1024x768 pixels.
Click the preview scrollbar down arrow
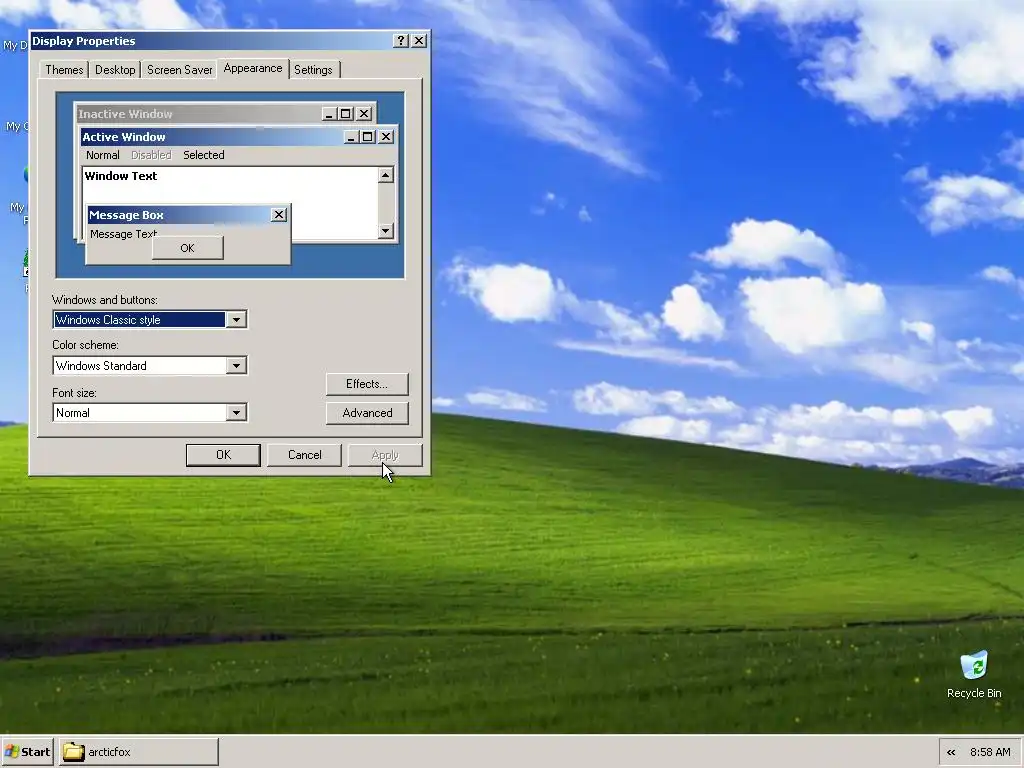click(386, 231)
